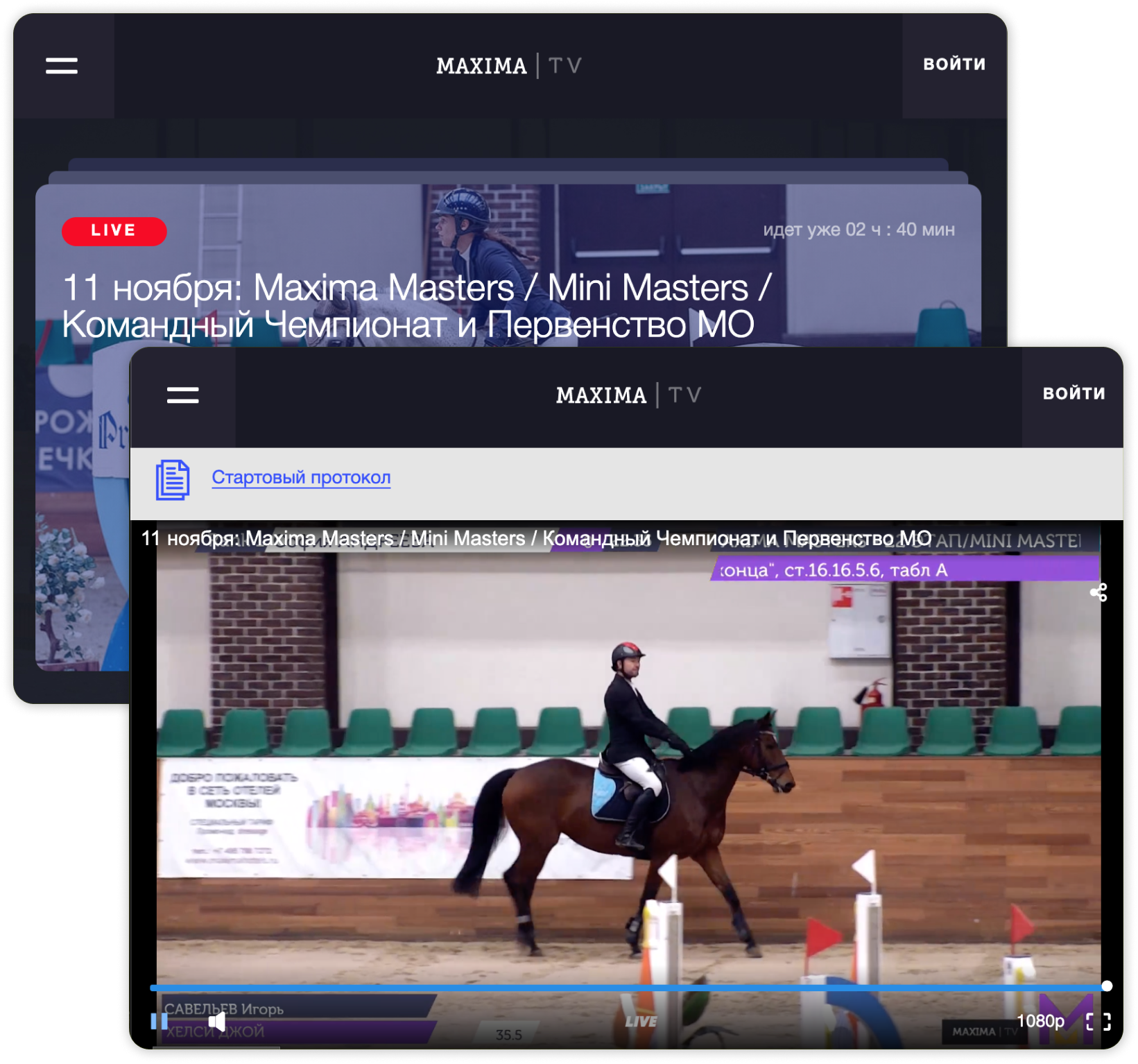Pause the live video playback
This screenshot has height=1064, width=1138.
pyautogui.click(x=159, y=1021)
